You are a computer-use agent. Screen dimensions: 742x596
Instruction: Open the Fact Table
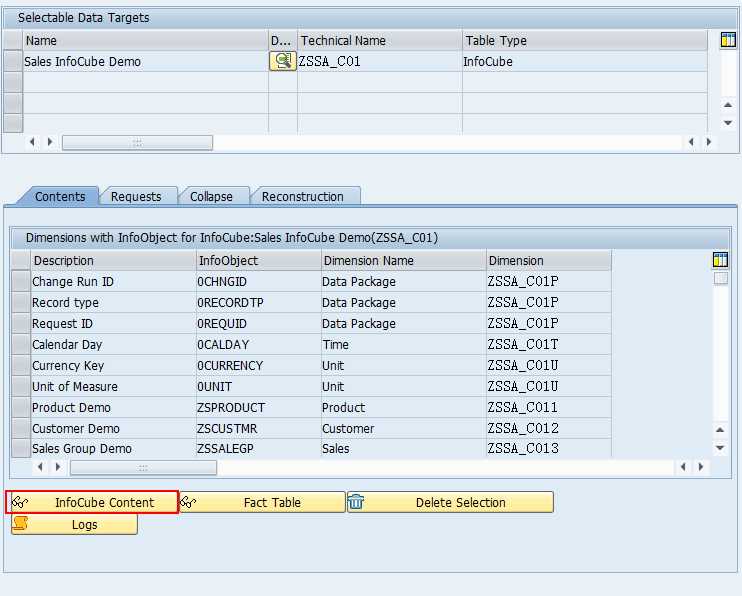point(262,502)
